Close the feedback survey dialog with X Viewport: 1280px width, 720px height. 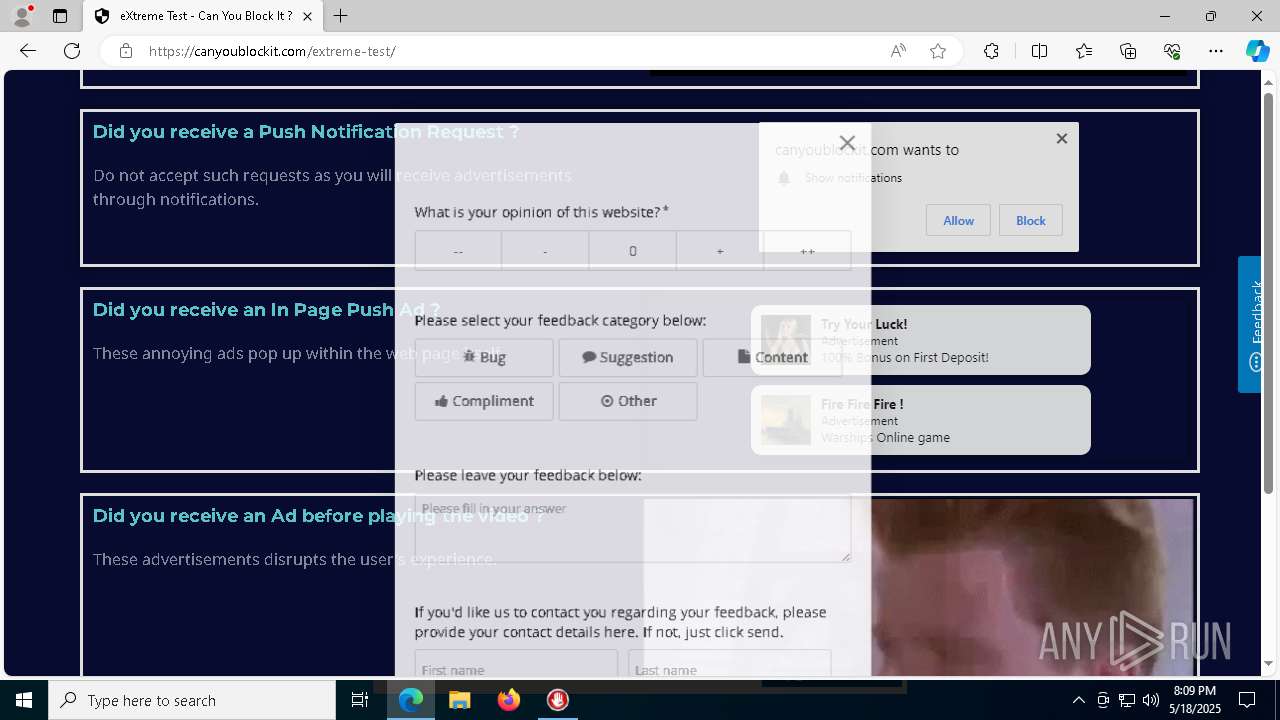847,143
